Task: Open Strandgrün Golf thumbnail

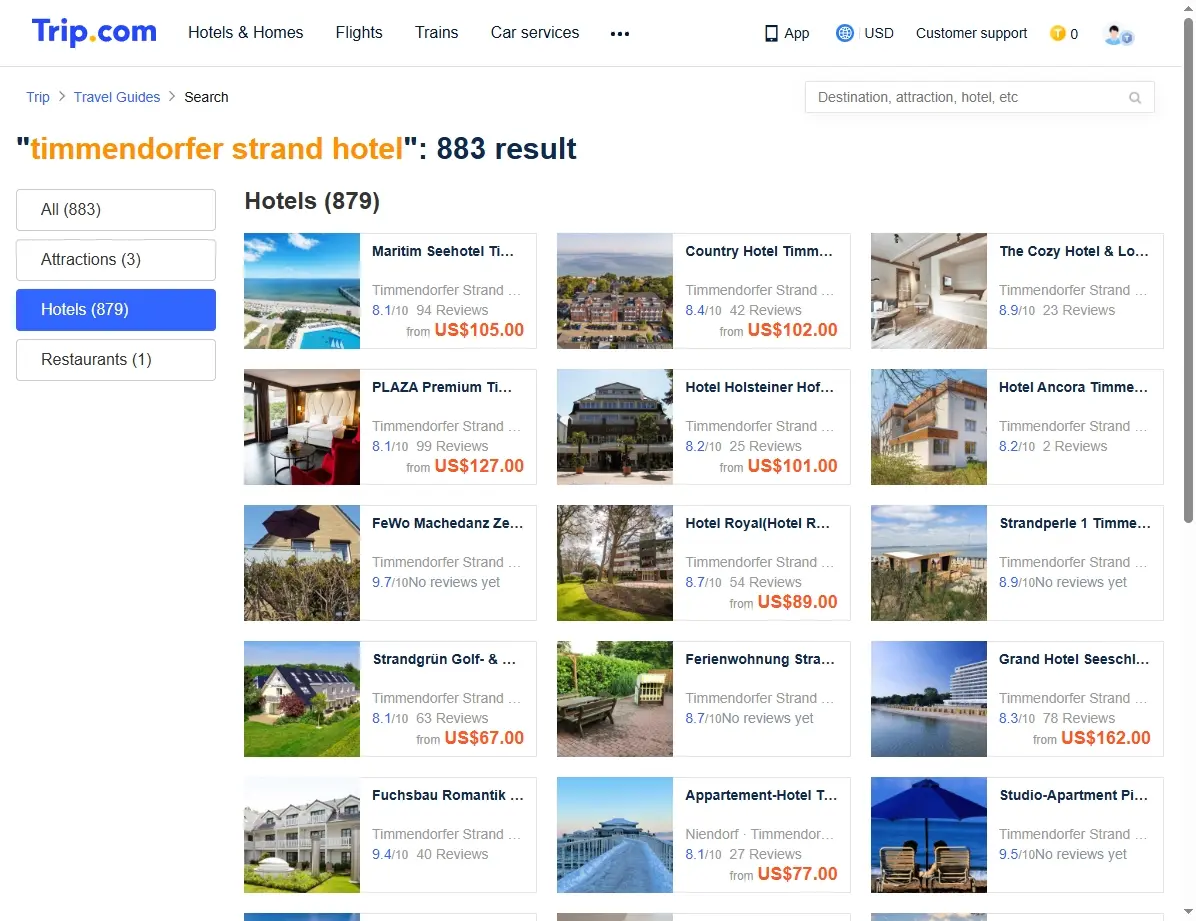Action: pos(302,699)
